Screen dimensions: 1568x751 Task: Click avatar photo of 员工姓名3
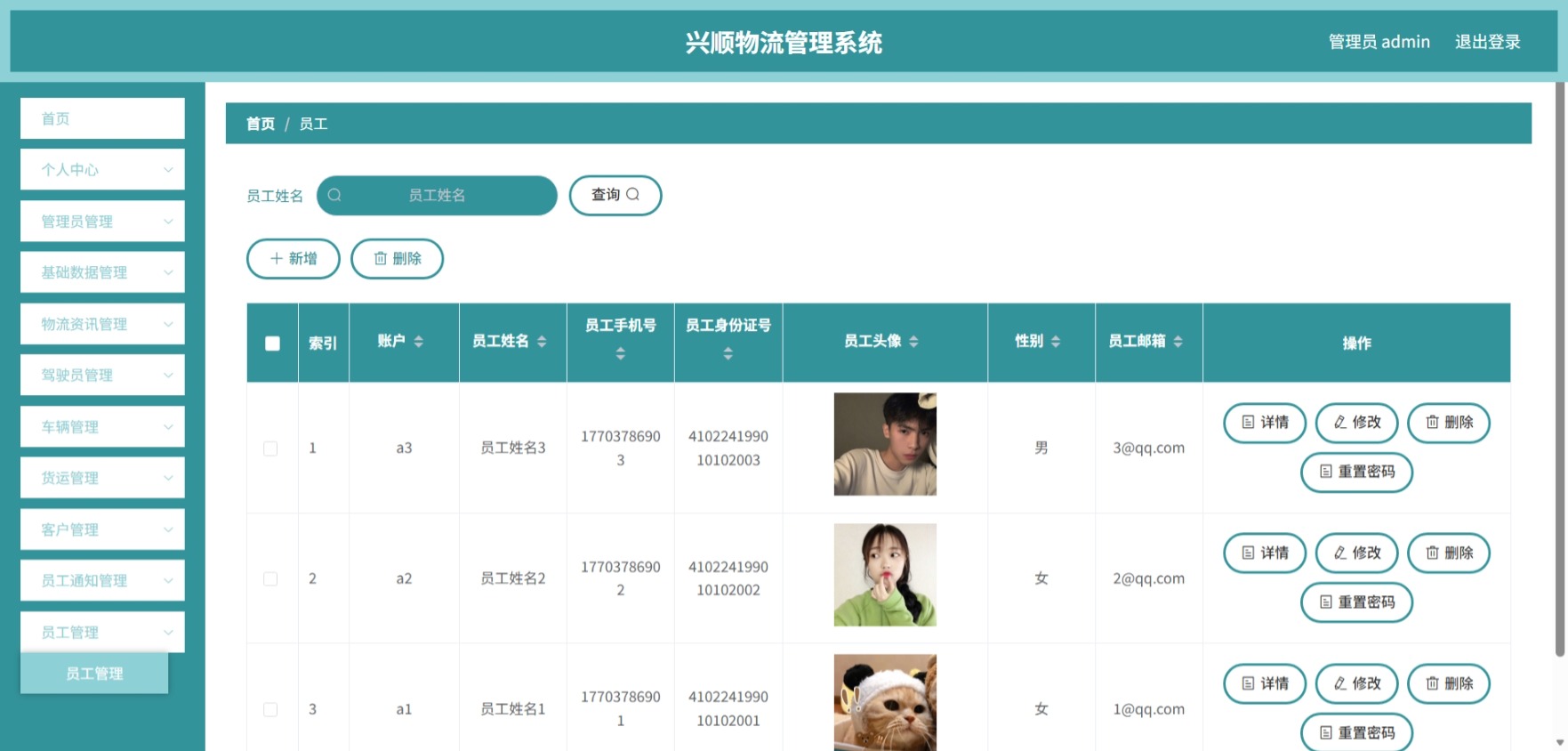tap(885, 444)
